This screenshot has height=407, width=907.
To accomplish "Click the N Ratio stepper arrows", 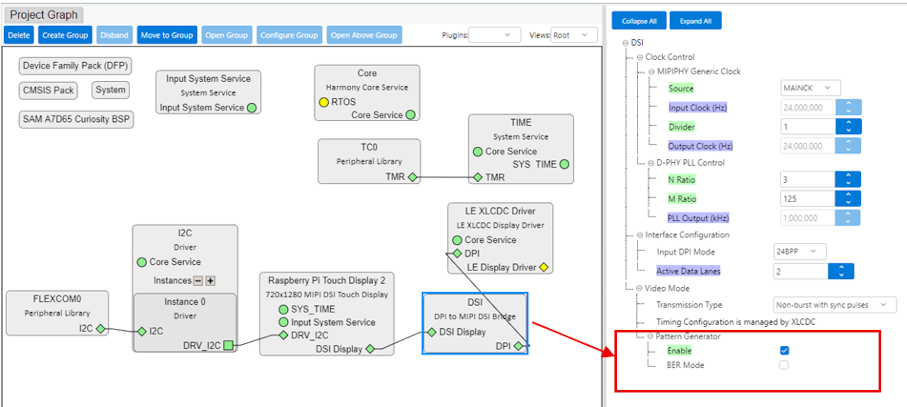I will click(848, 180).
